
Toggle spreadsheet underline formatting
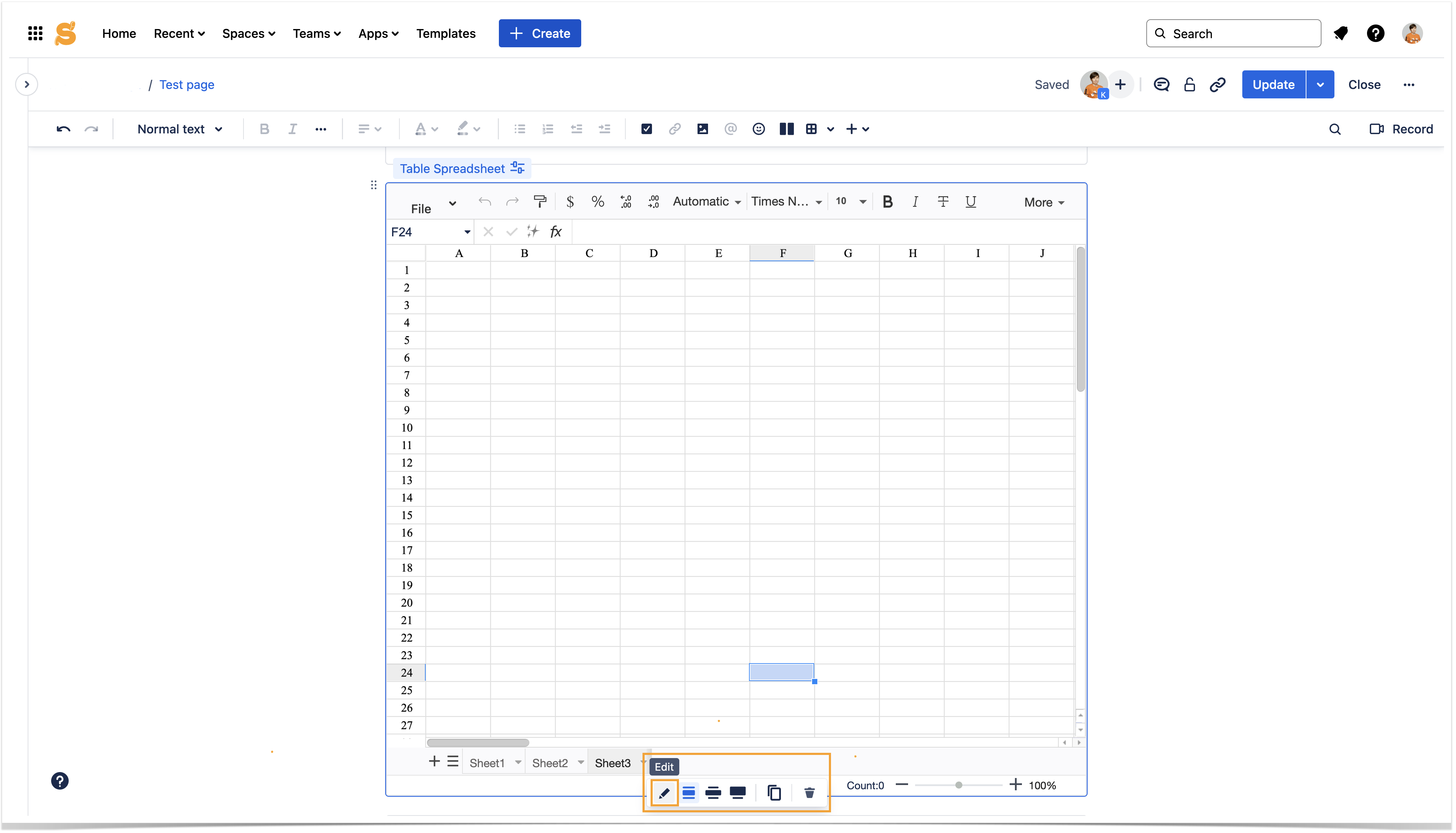click(970, 201)
